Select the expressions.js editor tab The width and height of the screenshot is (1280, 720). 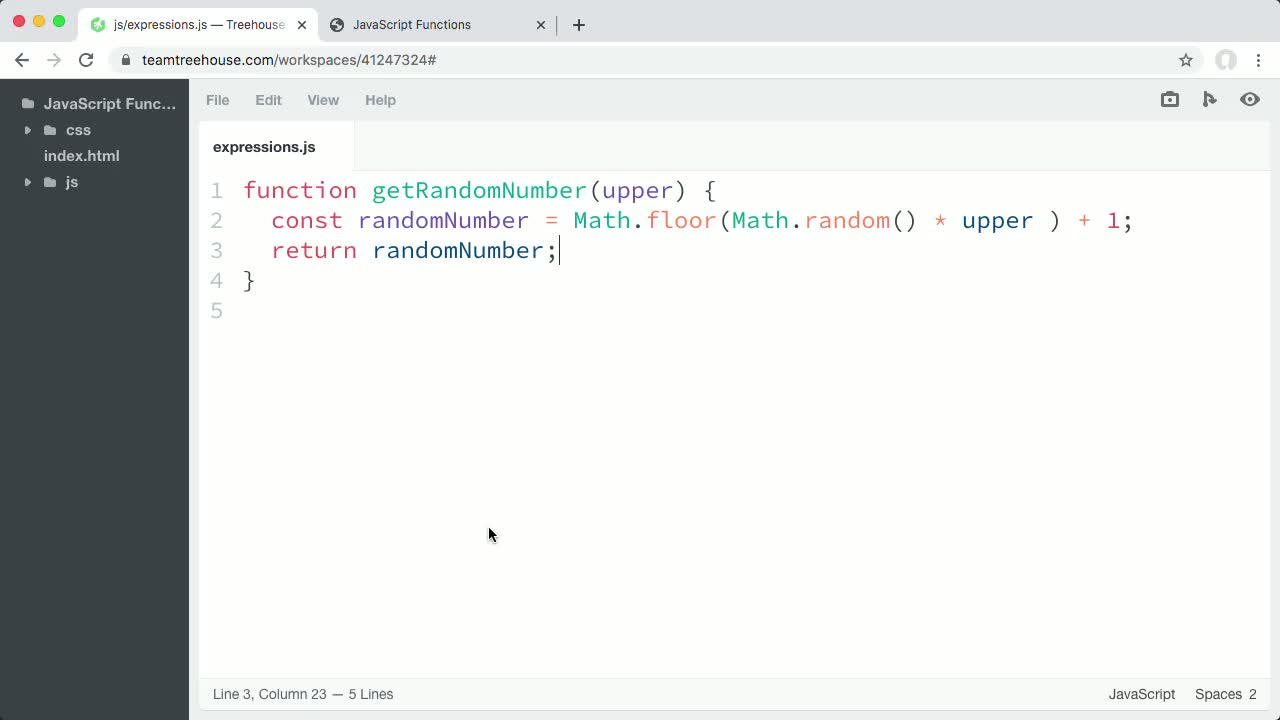coord(263,147)
